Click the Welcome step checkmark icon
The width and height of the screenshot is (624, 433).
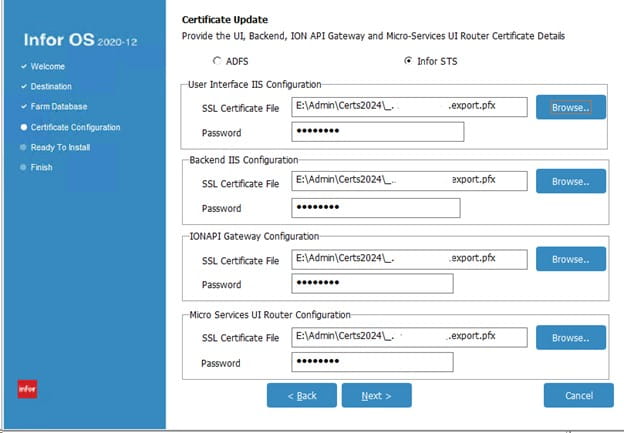(24, 66)
